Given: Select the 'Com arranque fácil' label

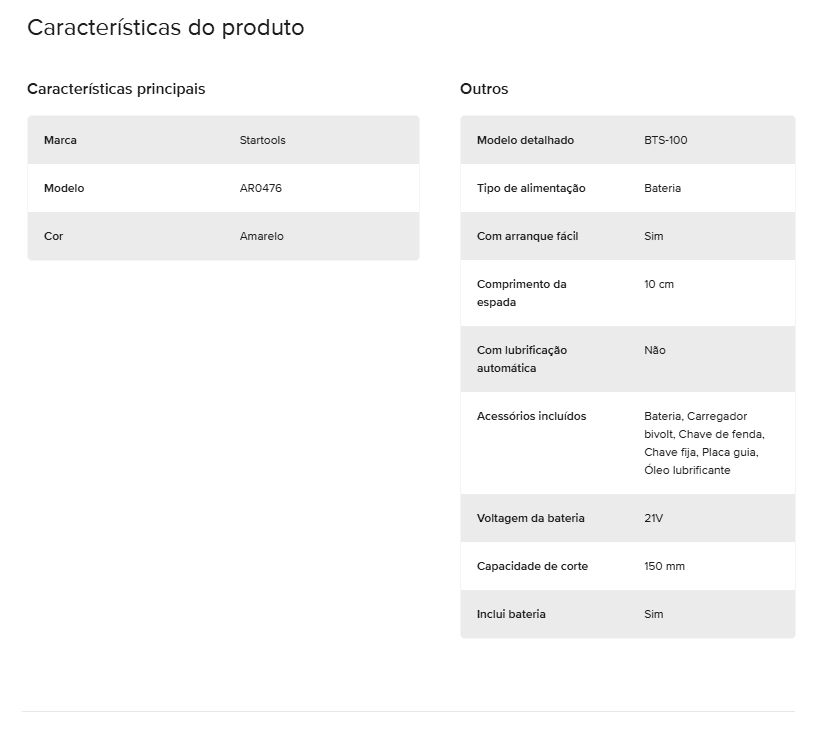Looking at the screenshot, I should pyautogui.click(x=528, y=236).
